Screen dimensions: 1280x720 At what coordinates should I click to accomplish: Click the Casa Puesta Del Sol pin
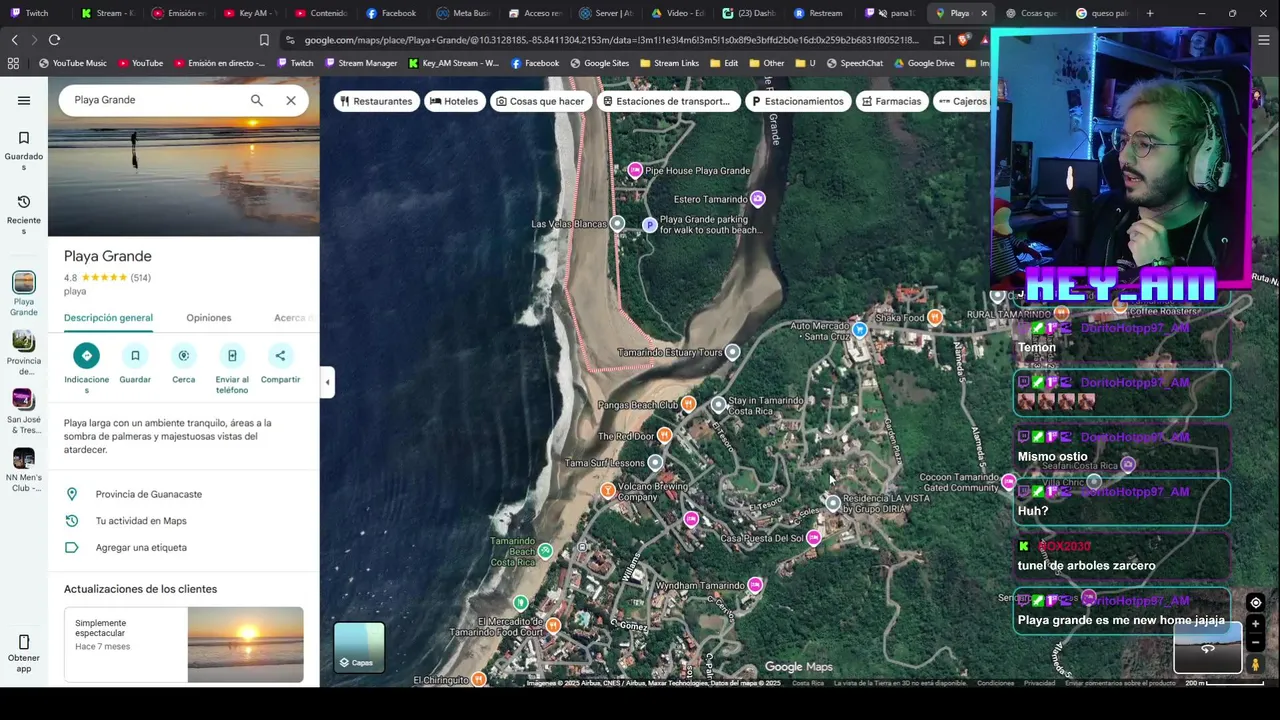(814, 538)
